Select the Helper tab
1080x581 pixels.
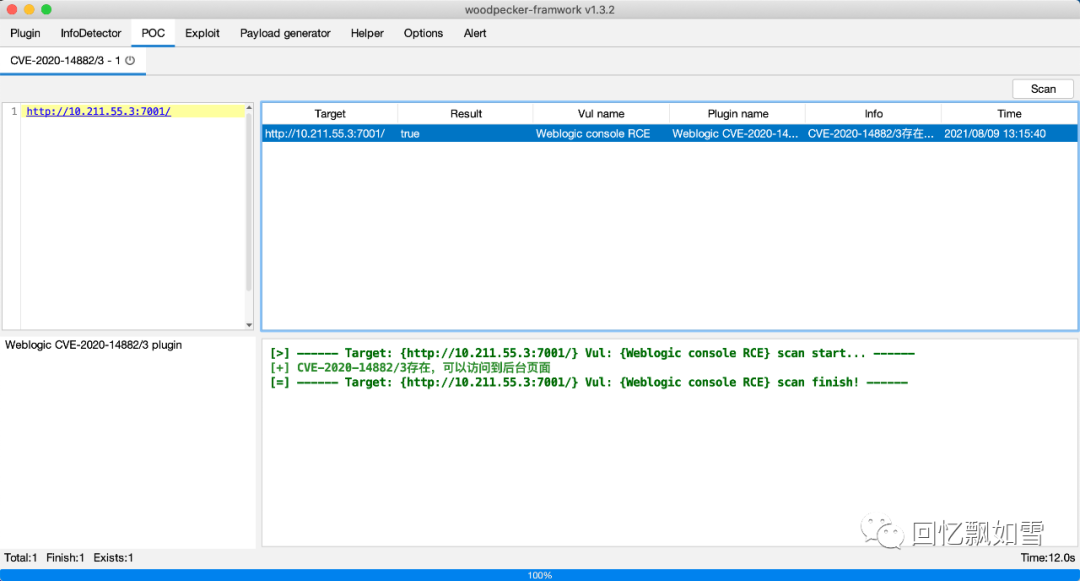(x=367, y=33)
